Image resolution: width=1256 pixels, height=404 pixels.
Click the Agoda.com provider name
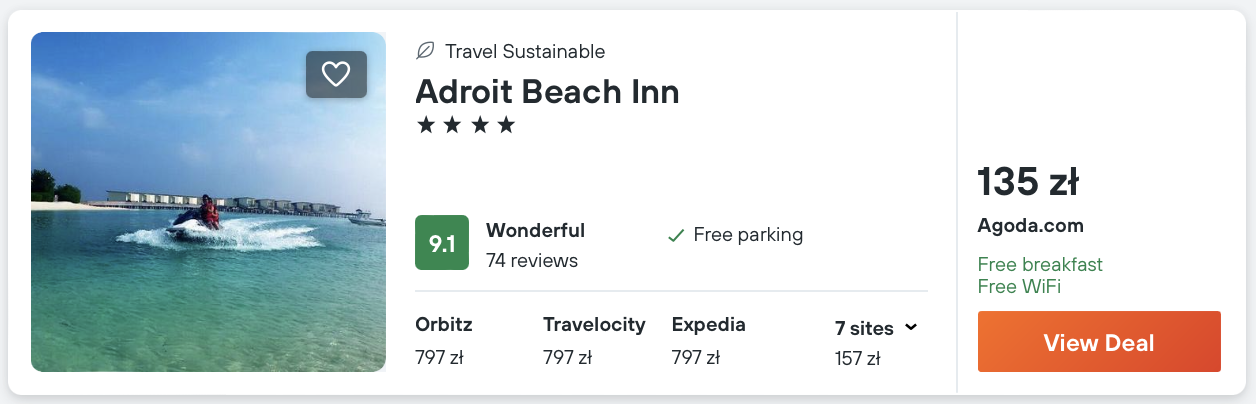1030,226
